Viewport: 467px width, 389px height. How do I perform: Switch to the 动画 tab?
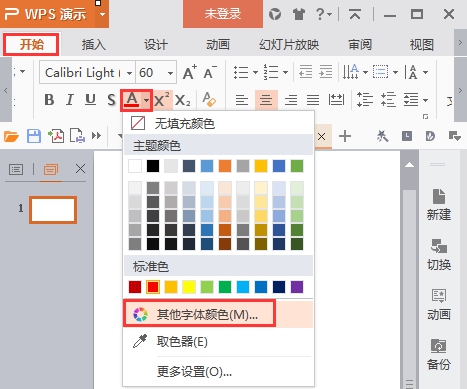click(x=218, y=44)
